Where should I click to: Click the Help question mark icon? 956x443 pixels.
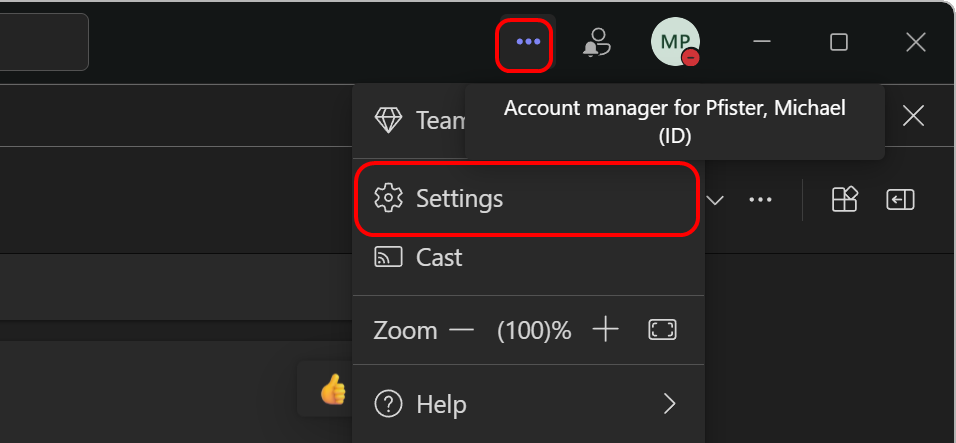388,403
